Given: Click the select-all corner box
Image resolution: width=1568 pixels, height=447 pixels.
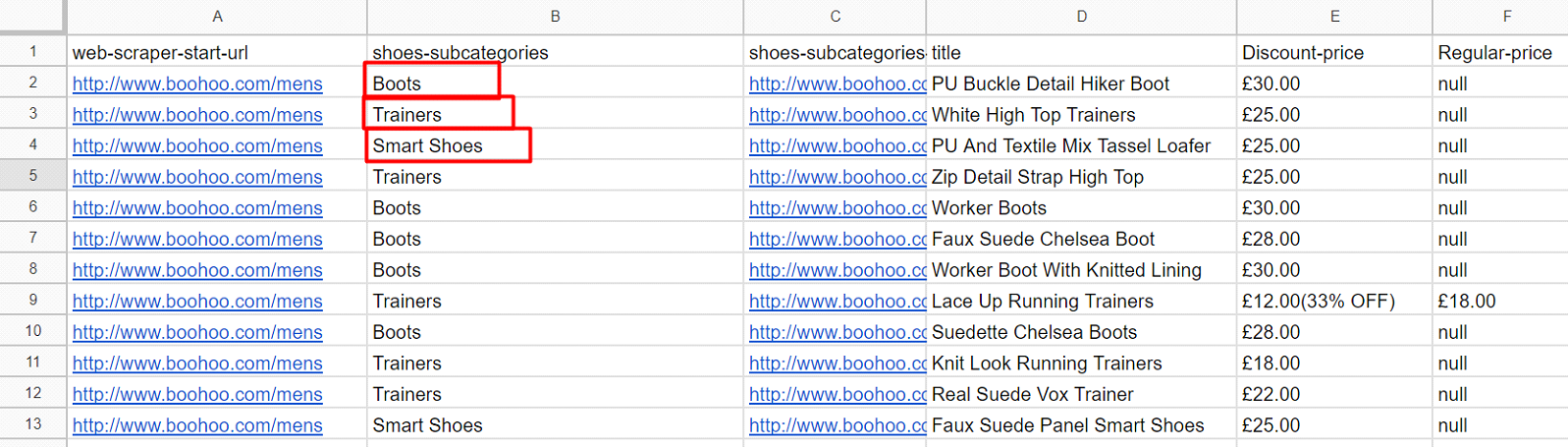Looking at the screenshot, I should tap(32, 17).
